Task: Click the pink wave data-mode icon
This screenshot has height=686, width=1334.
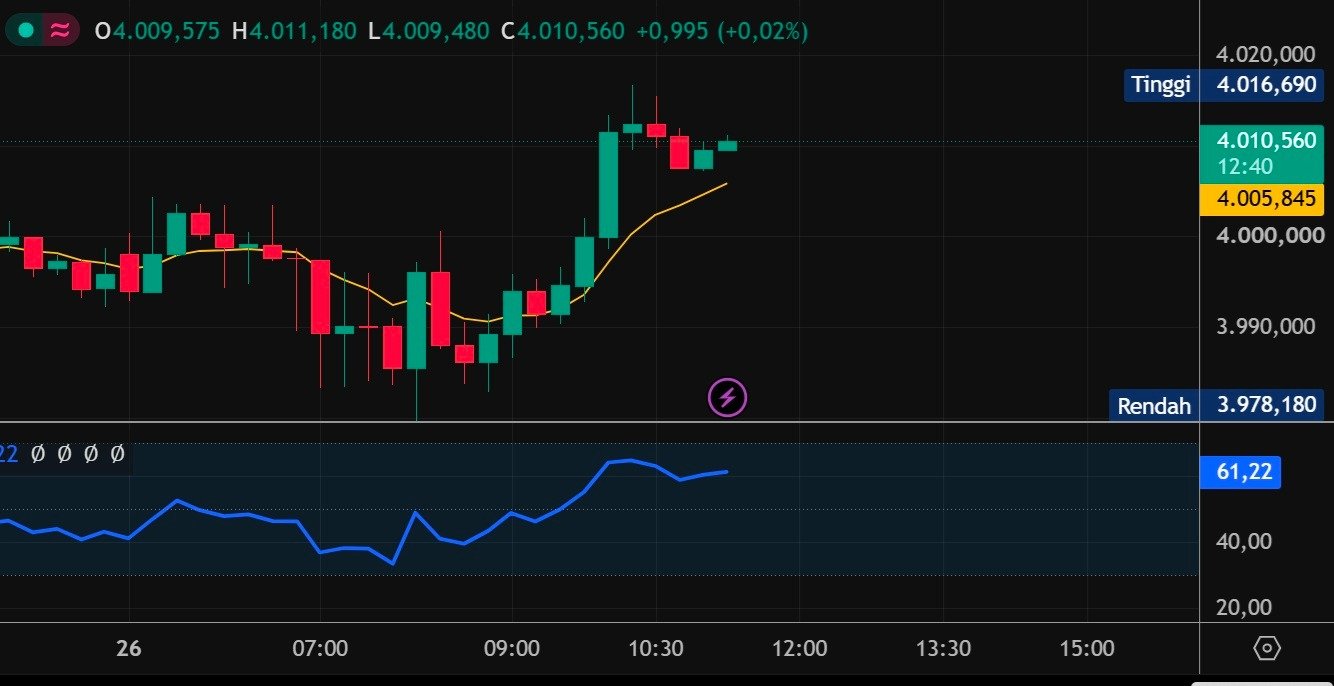Action: 60,31
